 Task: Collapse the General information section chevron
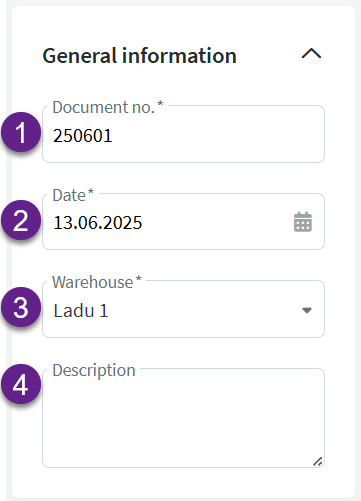click(x=311, y=54)
